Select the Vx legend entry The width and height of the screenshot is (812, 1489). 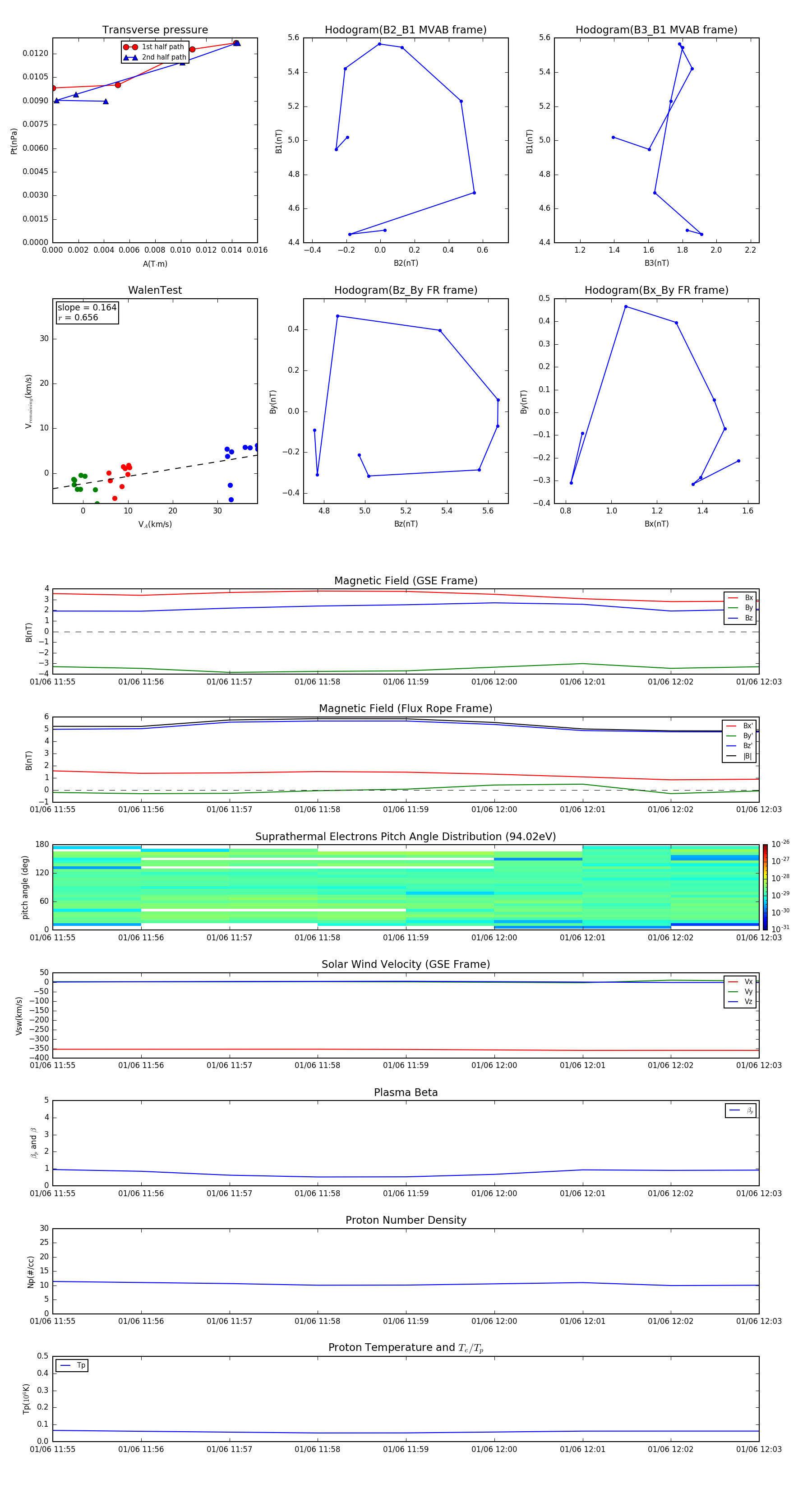tap(740, 981)
